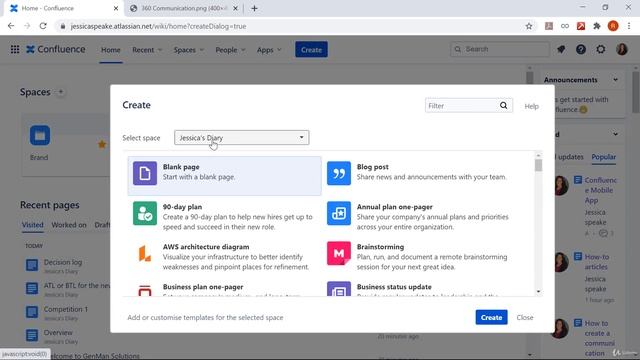Pick the Annual plan one-pager icon
Viewport: 640px width, 360px height.
tap(339, 213)
